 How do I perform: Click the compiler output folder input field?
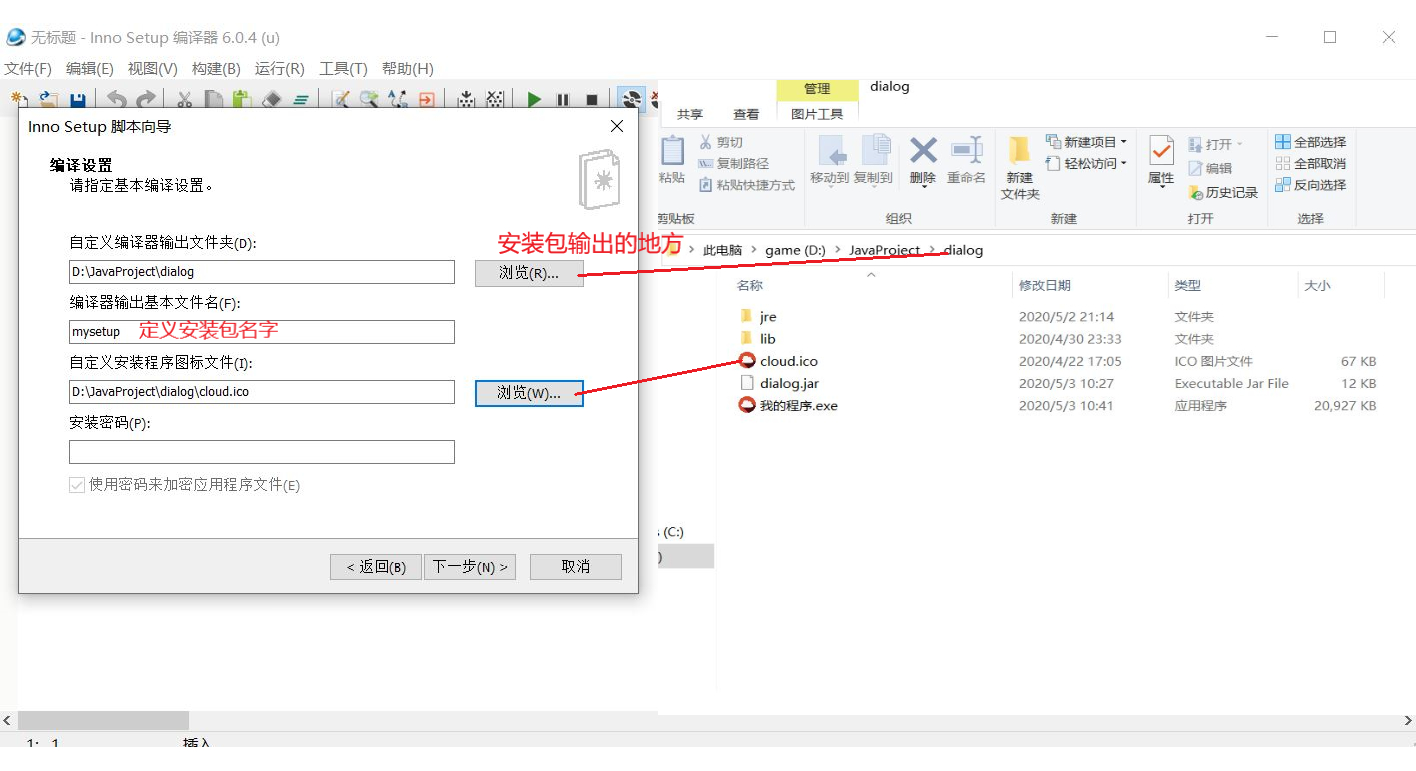click(x=262, y=272)
